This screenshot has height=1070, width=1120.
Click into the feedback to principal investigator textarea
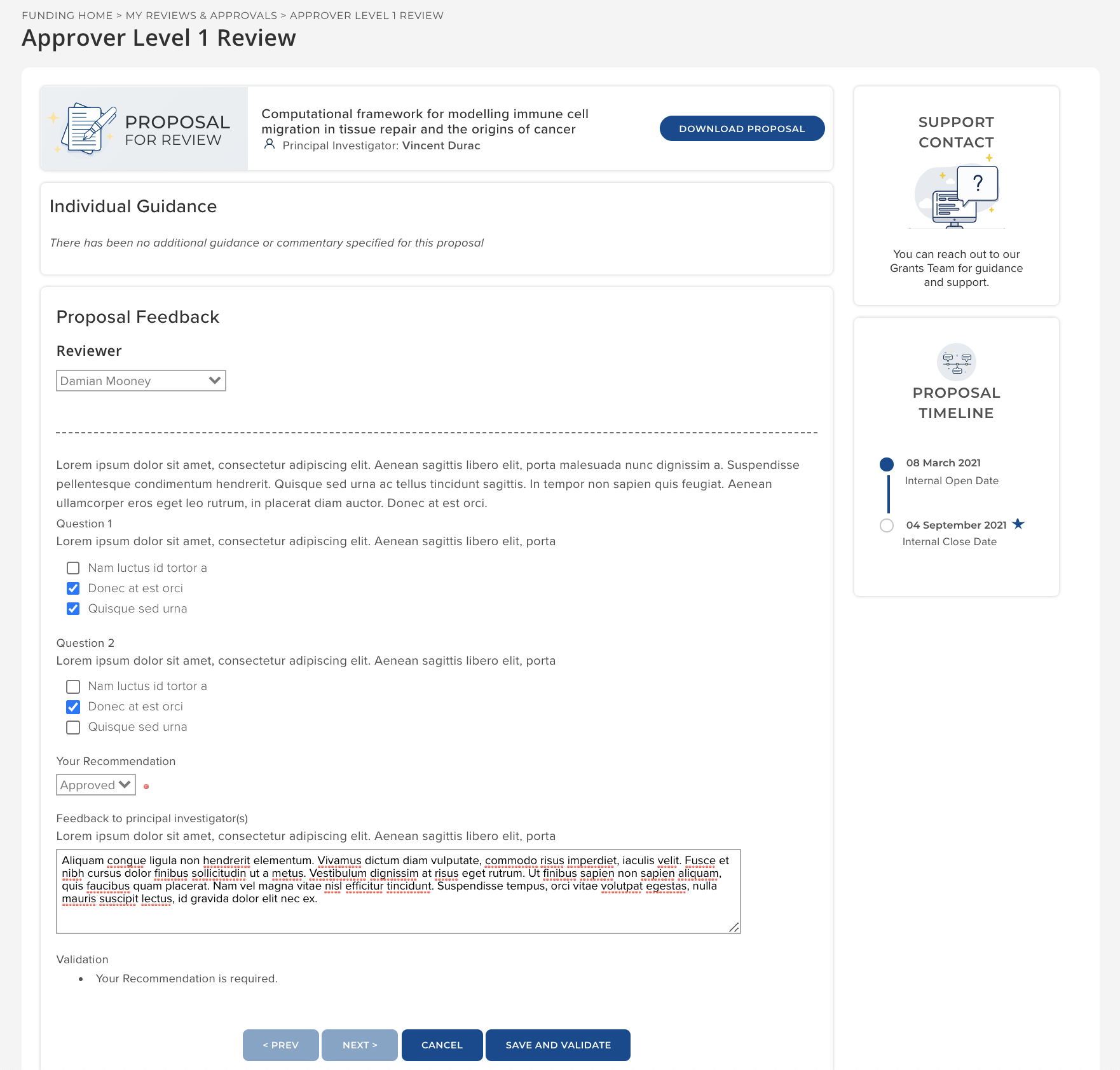(x=399, y=891)
